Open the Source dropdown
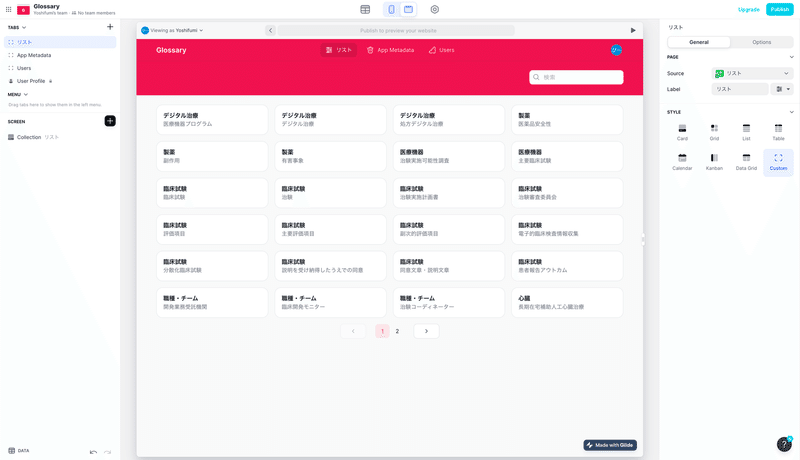The width and height of the screenshot is (800, 460). [x=753, y=73]
